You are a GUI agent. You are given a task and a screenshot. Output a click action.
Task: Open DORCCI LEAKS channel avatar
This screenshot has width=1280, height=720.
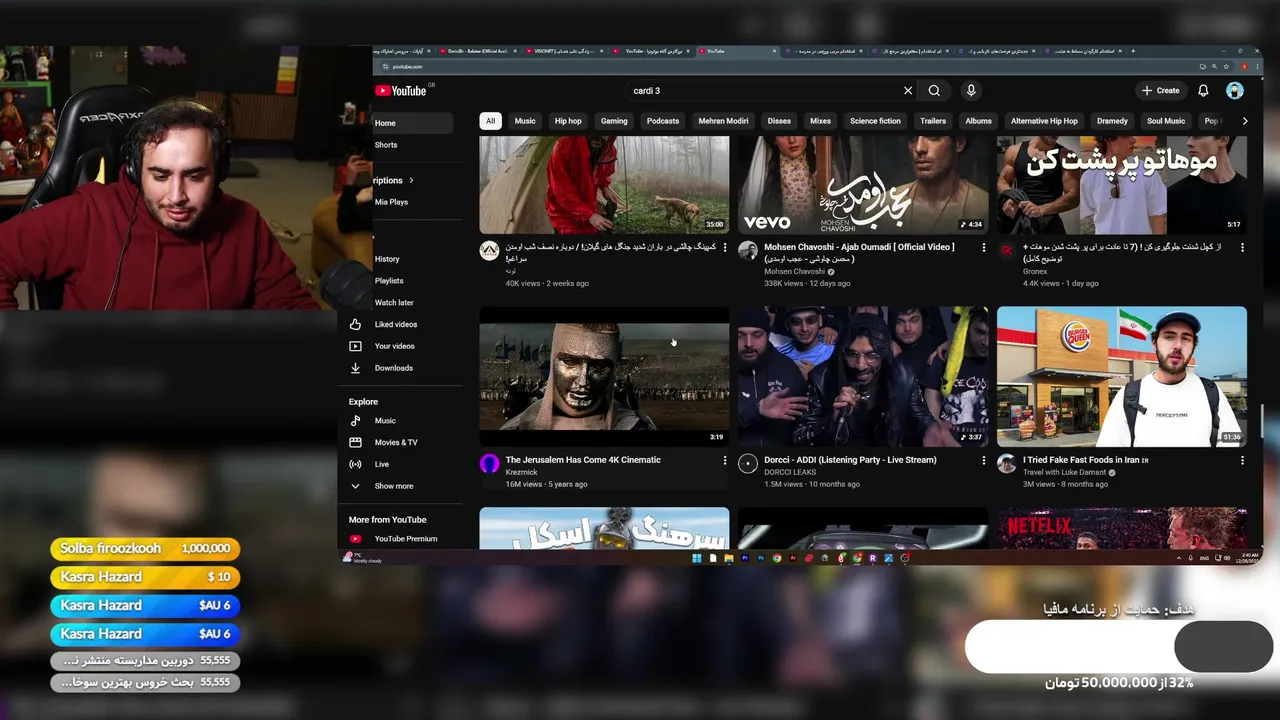coord(748,463)
